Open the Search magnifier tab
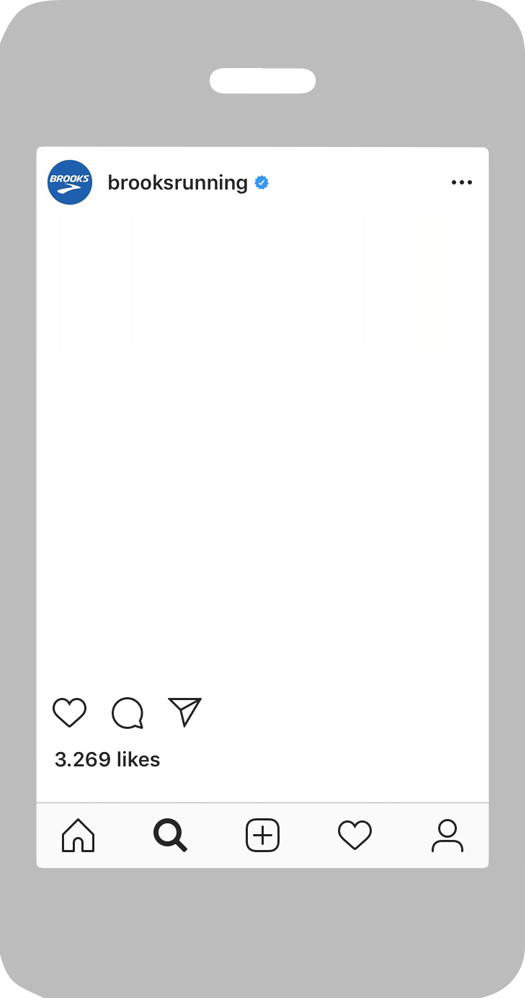This screenshot has height=998, width=525. (x=170, y=835)
